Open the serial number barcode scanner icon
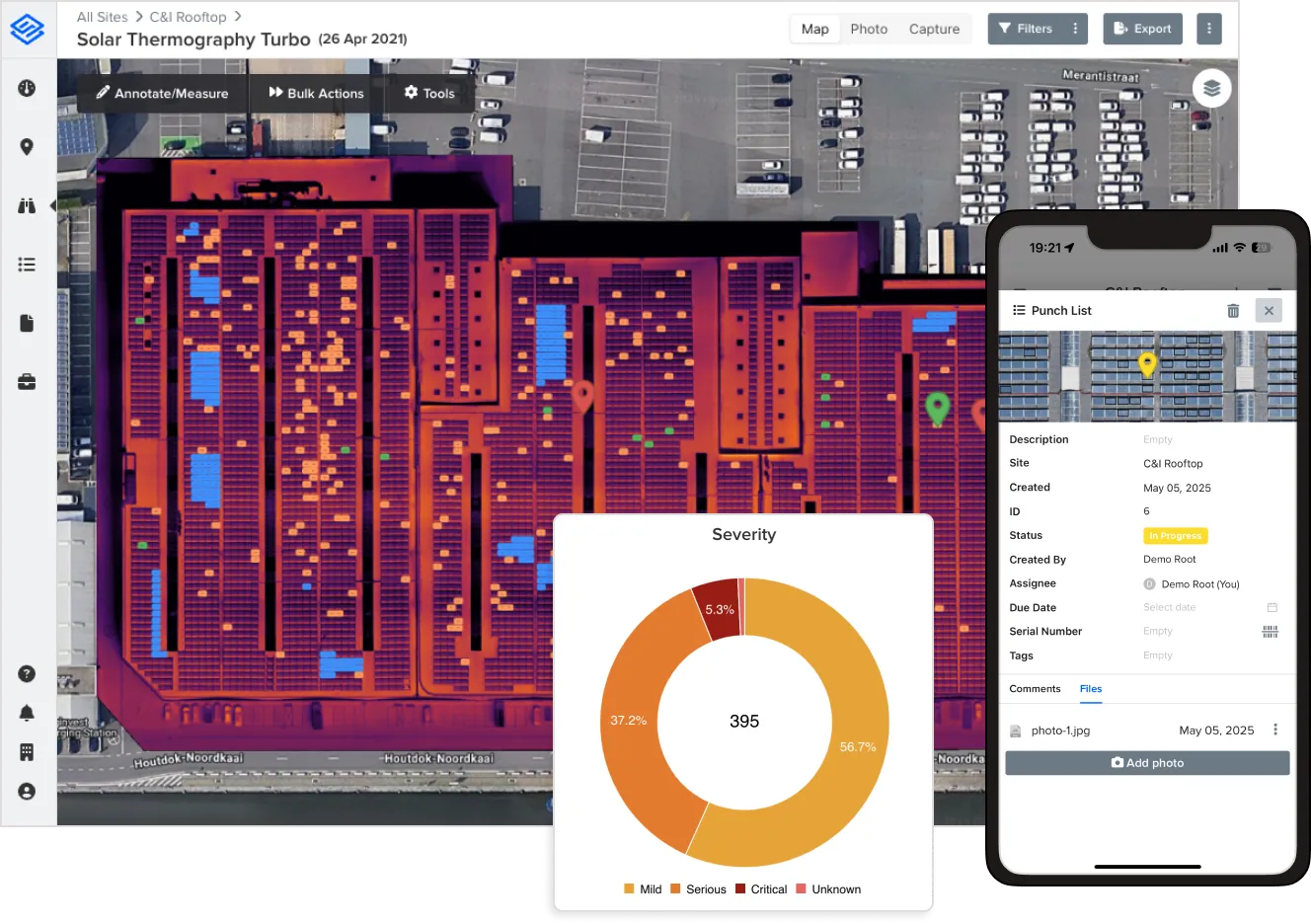Viewport: 1311px width, 924px height. pyautogui.click(x=1271, y=631)
